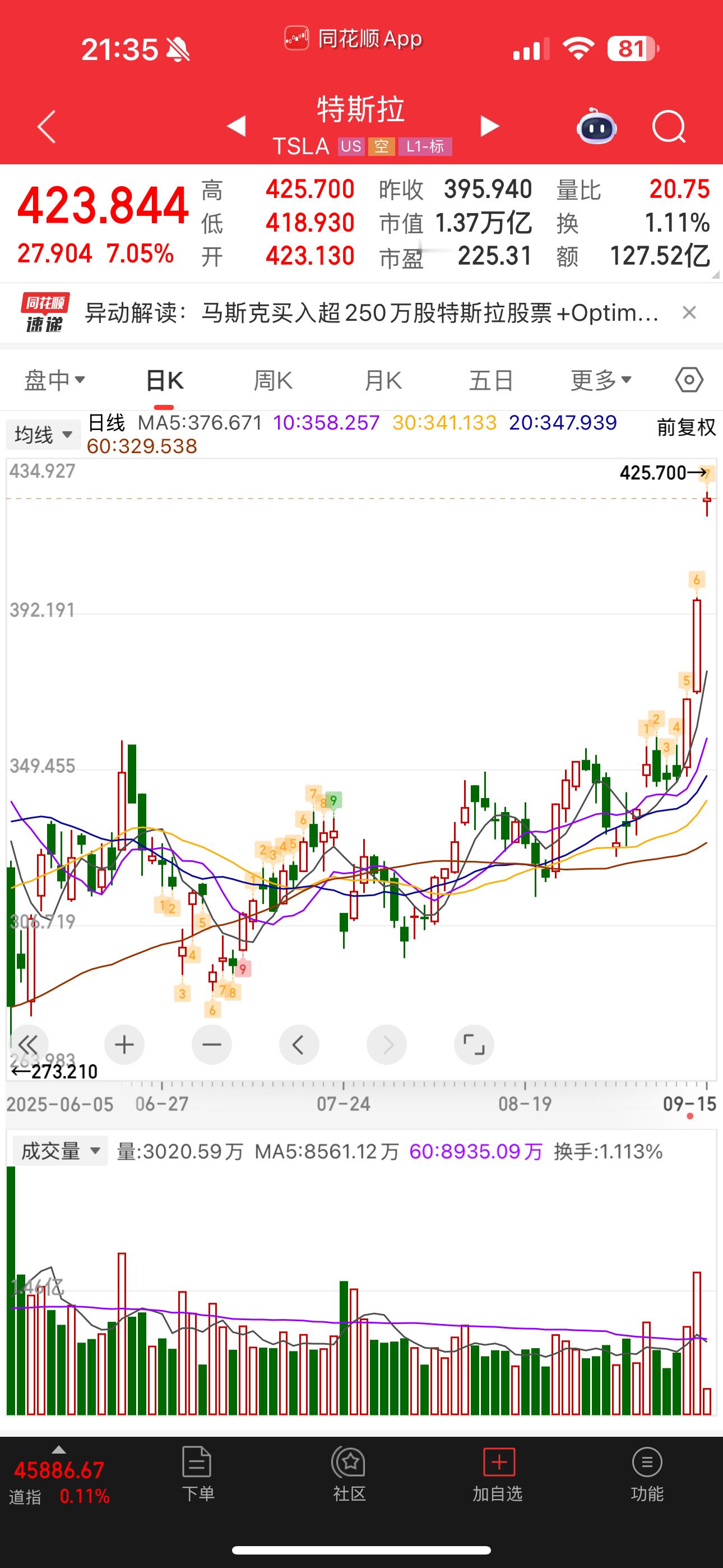Tap the muted bell icon in status bar
Viewport: 723px width, 1568px height.
click(178, 50)
